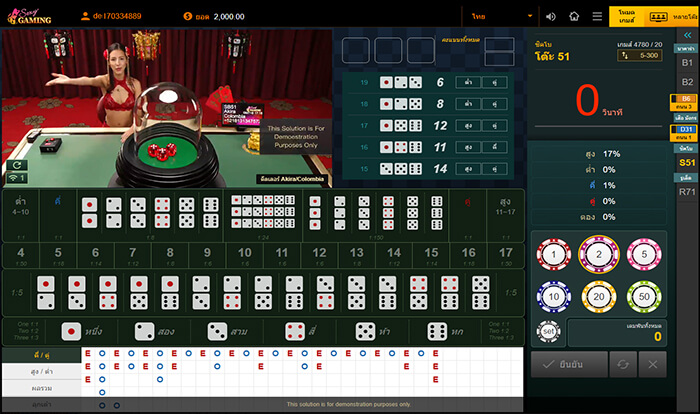The image size is (700, 414).
Task: Bet on total 17
Action: tap(505, 256)
